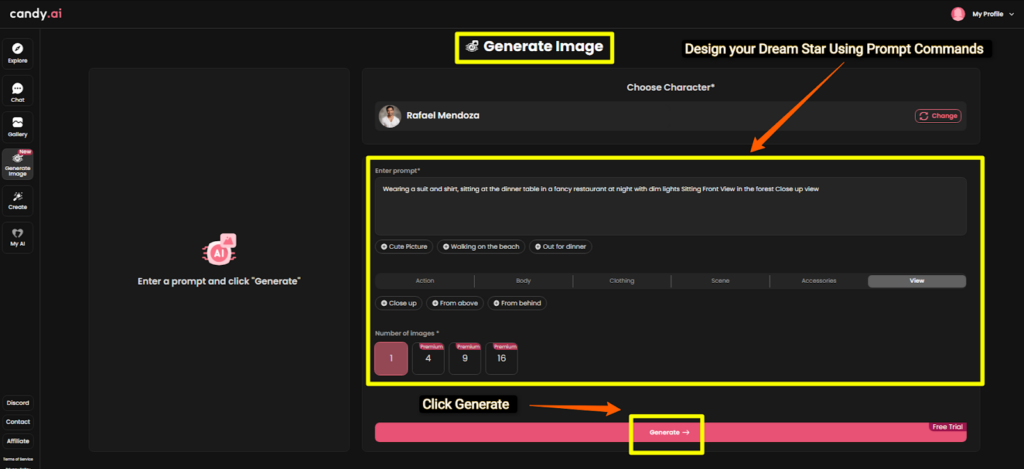Viewport: 1024px width, 469px height.
Task: Select 9 images premium option
Action: 464,359
